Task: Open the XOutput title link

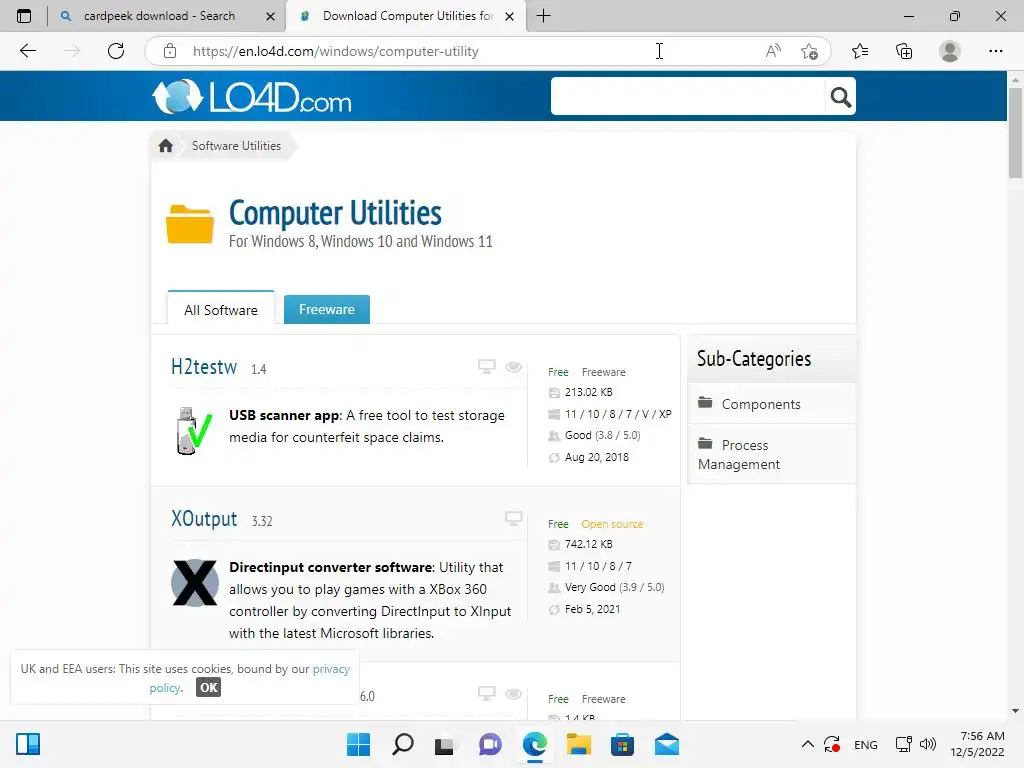Action: (x=204, y=519)
